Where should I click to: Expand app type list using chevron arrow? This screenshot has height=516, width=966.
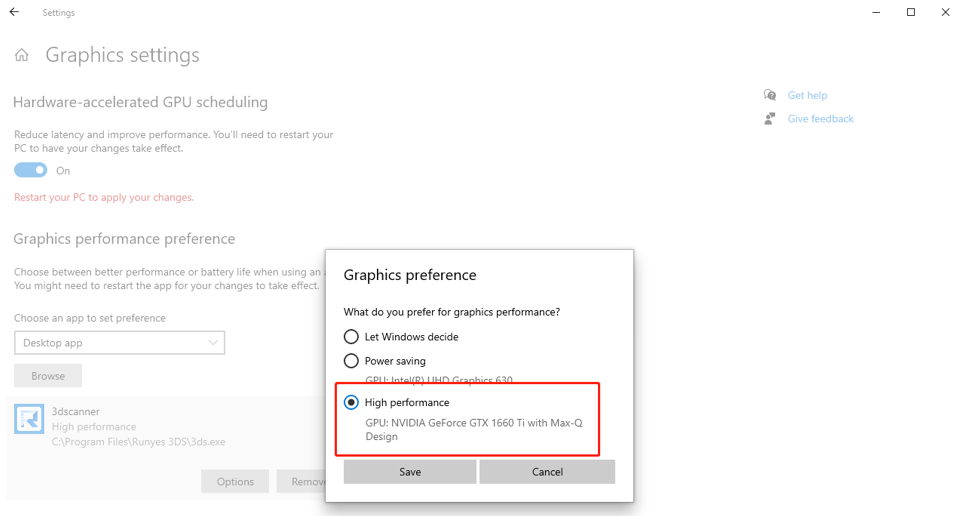click(213, 343)
